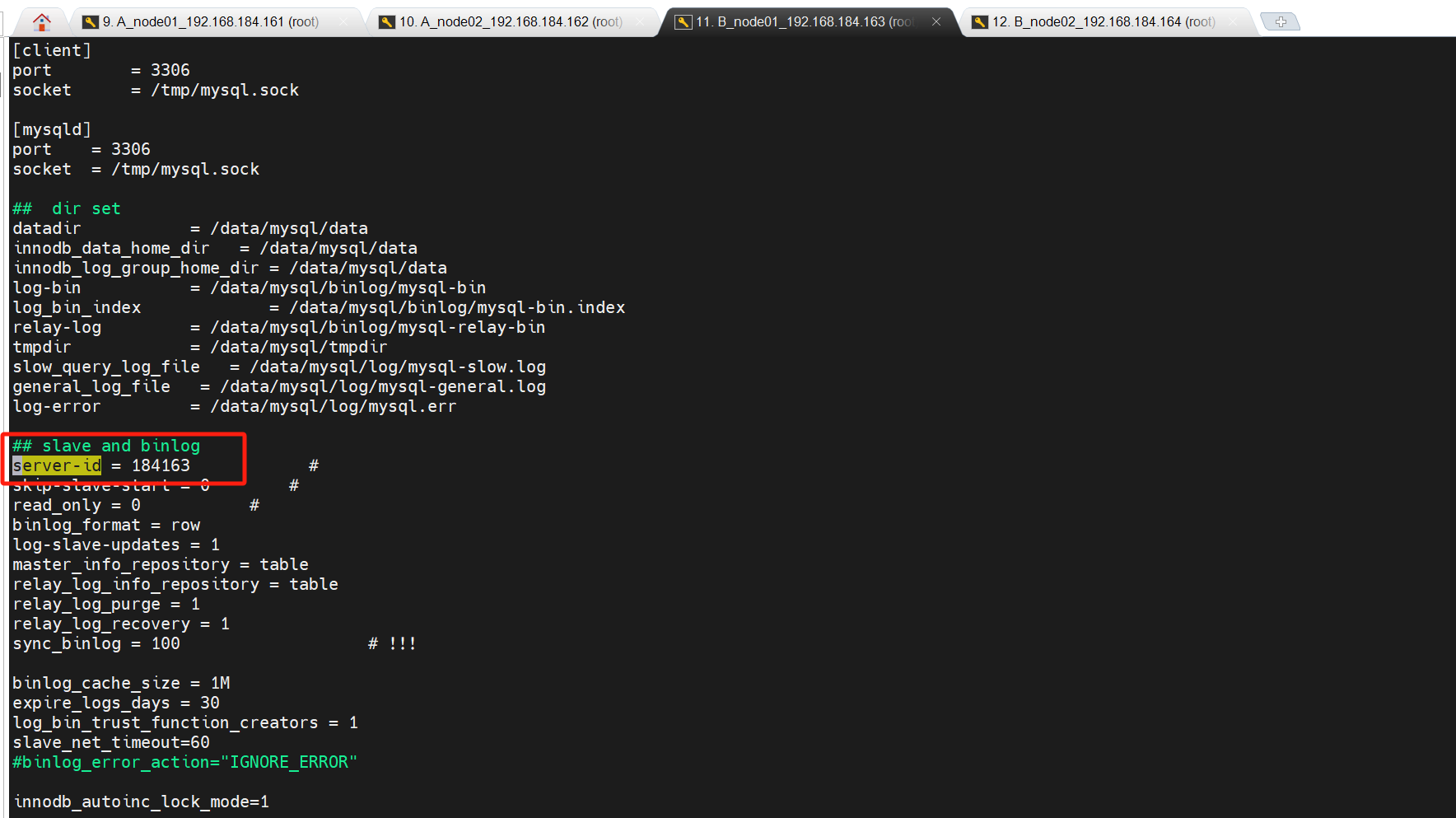
Task: Click 'sync_binlog = 100' line
Action: [96, 643]
